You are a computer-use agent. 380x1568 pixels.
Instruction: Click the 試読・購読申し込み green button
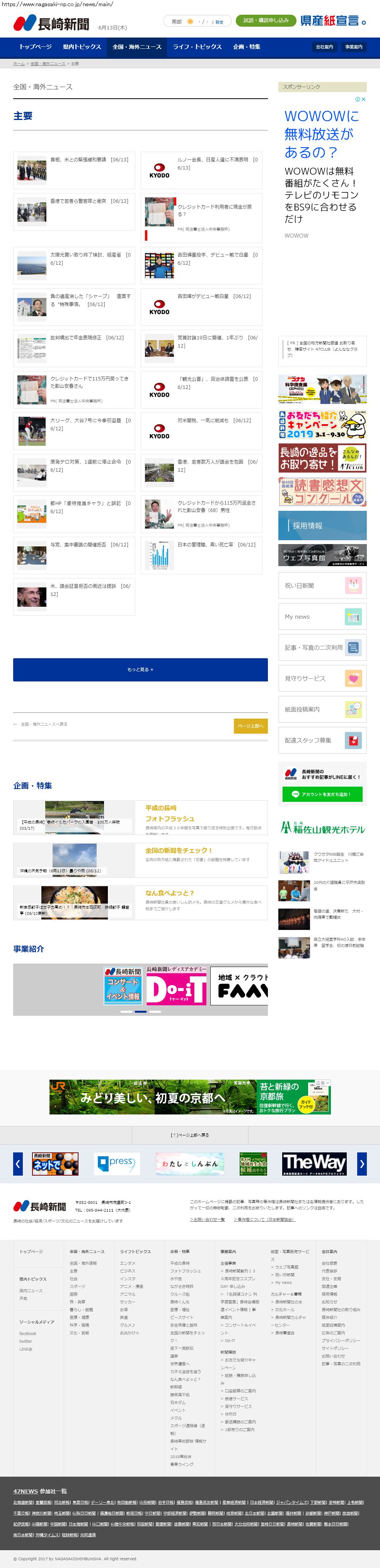tap(266, 20)
